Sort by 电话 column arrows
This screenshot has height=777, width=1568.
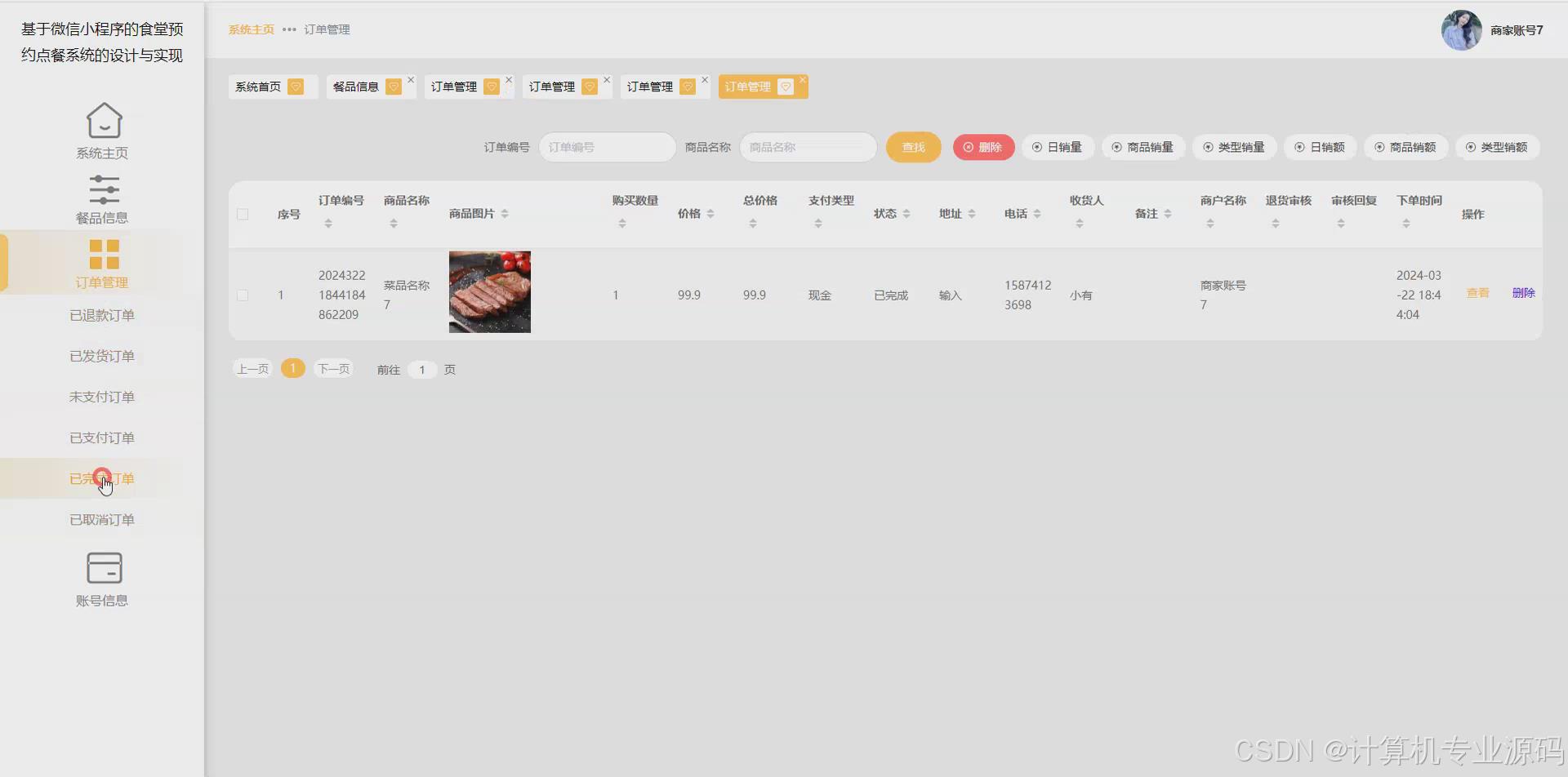1037,214
